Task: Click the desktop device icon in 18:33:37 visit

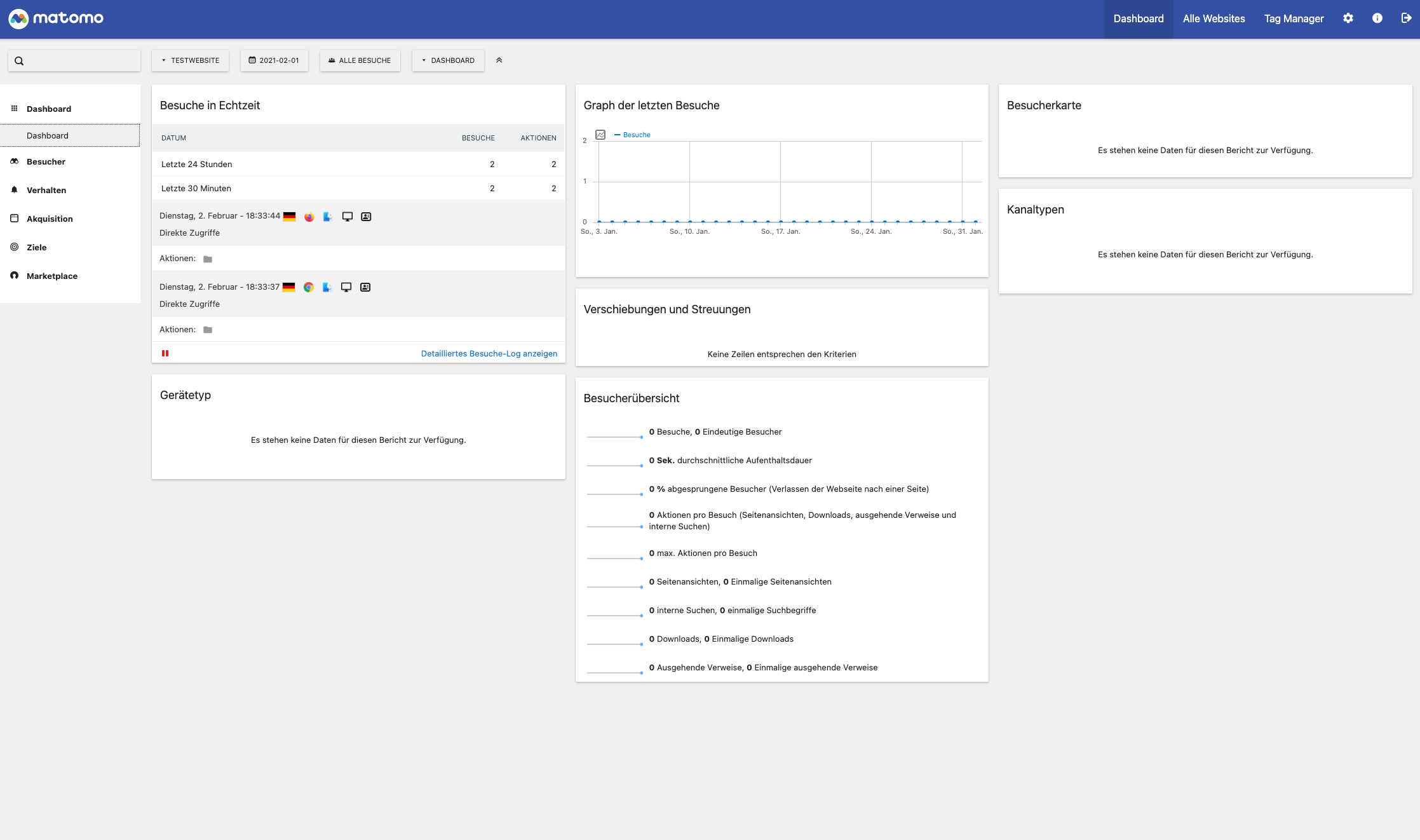Action: coord(346,287)
